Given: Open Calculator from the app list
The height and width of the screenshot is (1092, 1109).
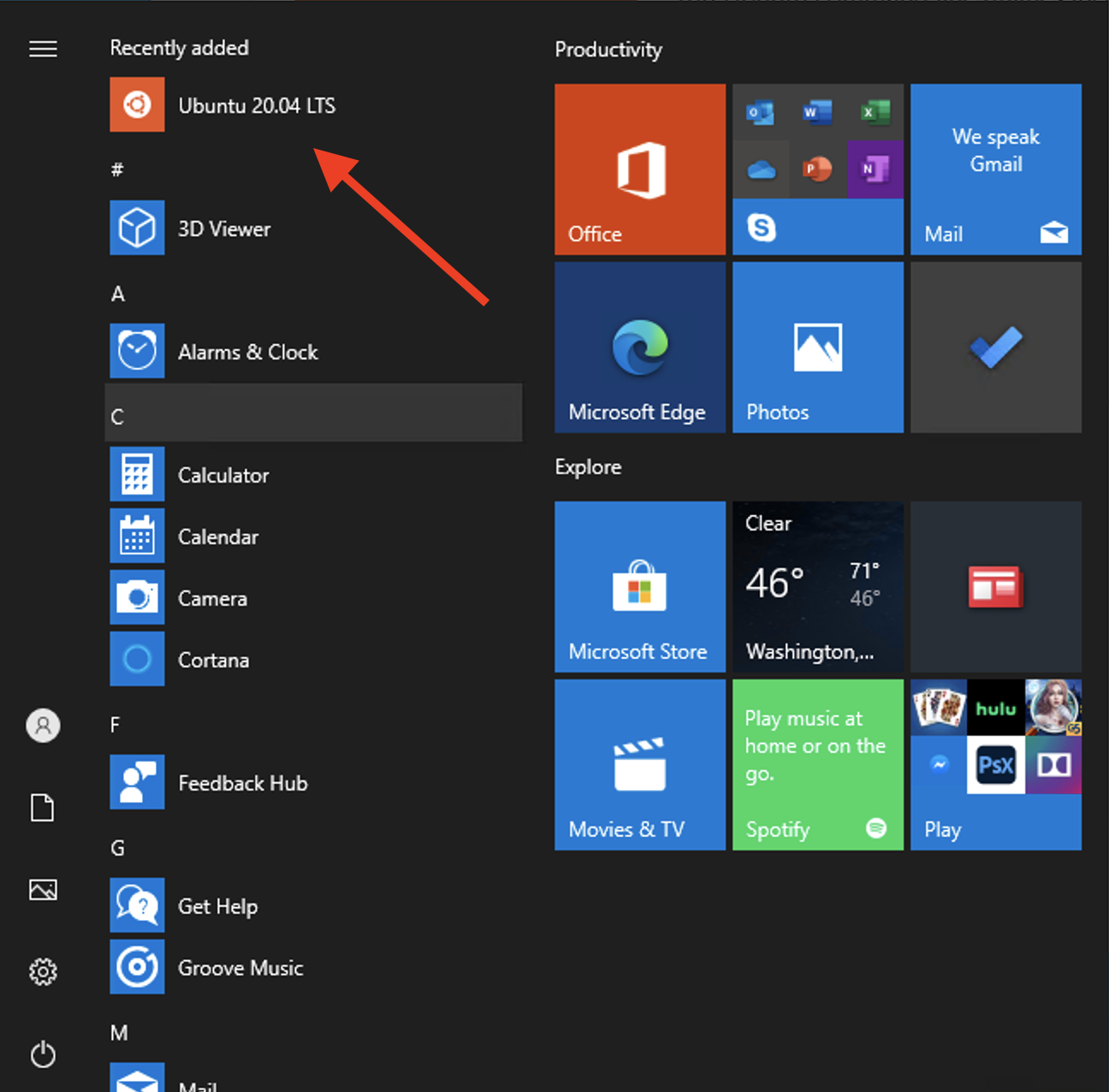Looking at the screenshot, I should (x=313, y=475).
